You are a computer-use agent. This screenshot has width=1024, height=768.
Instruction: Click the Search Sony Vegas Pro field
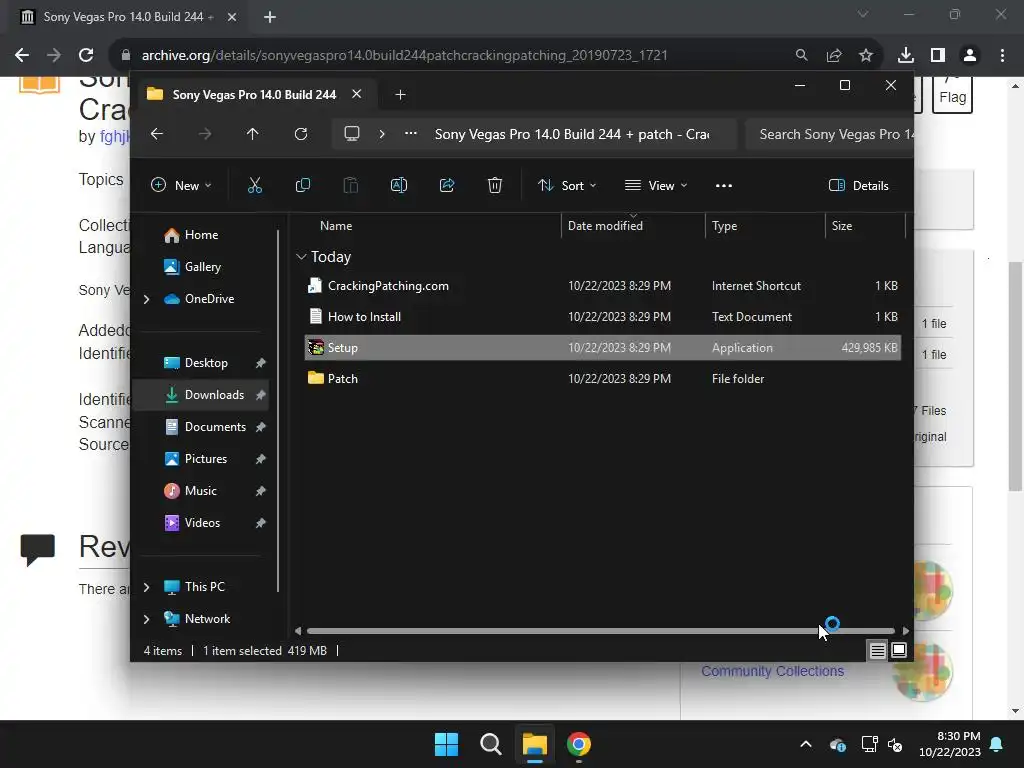(829, 134)
